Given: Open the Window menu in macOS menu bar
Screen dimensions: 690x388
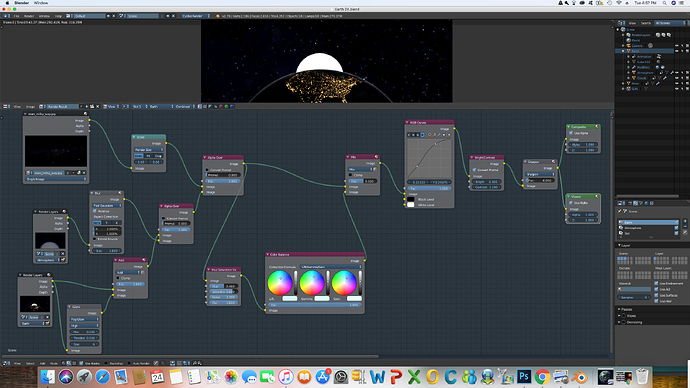Looking at the screenshot, I should [x=41, y=3].
